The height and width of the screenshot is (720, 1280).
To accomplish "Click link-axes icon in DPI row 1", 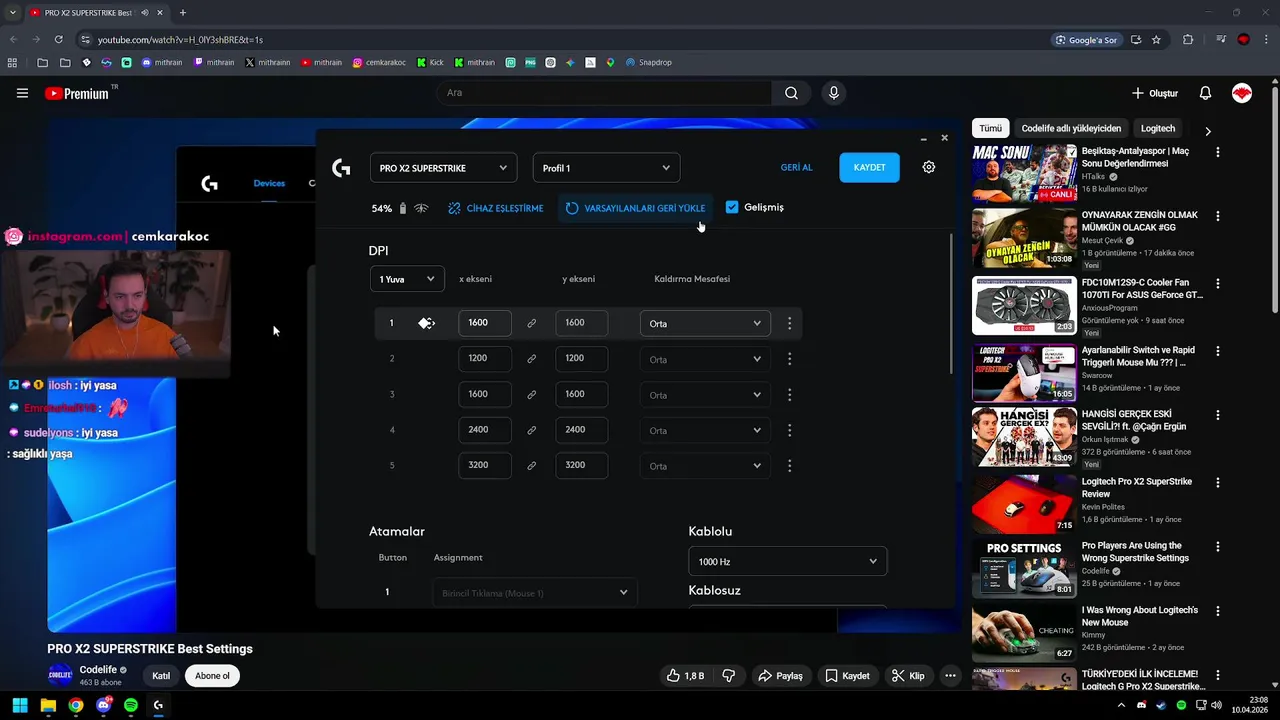I will coord(532,323).
